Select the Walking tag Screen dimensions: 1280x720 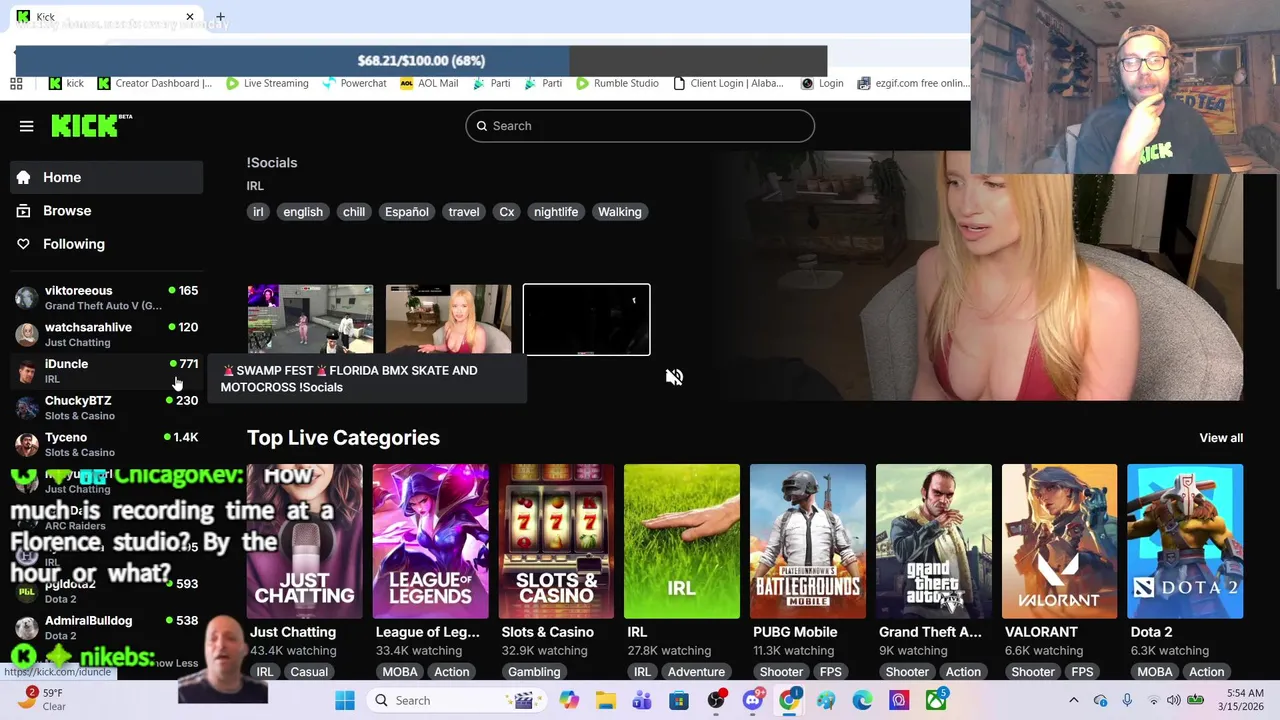(620, 212)
